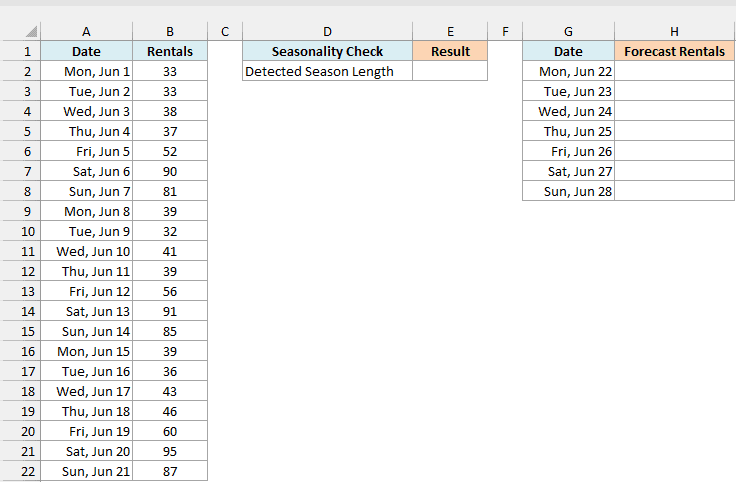The image size is (736, 482).
Task: Select rentals value 46 for Jun 18
Action: (x=170, y=411)
